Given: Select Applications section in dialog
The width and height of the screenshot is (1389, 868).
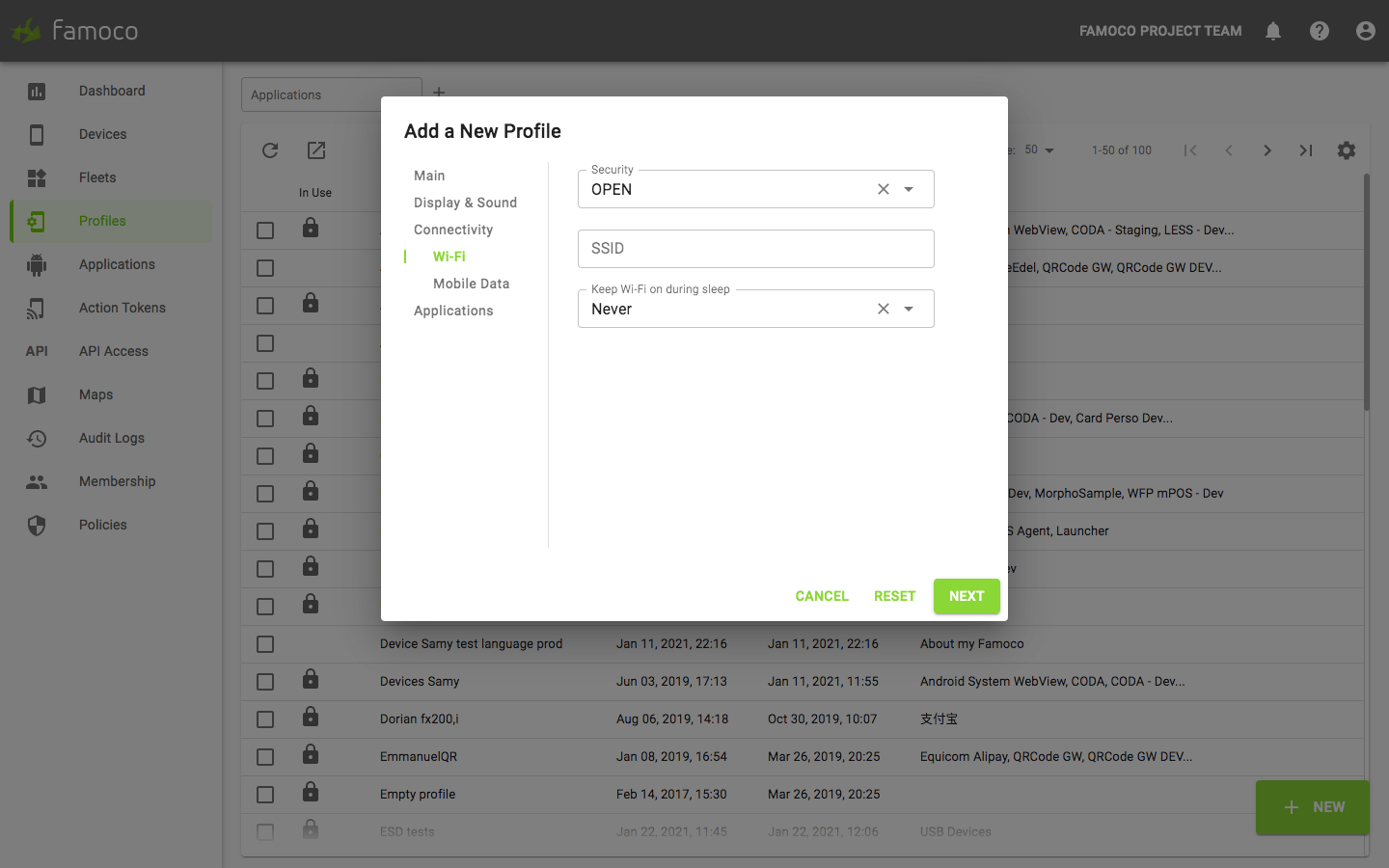Looking at the screenshot, I should [453, 311].
